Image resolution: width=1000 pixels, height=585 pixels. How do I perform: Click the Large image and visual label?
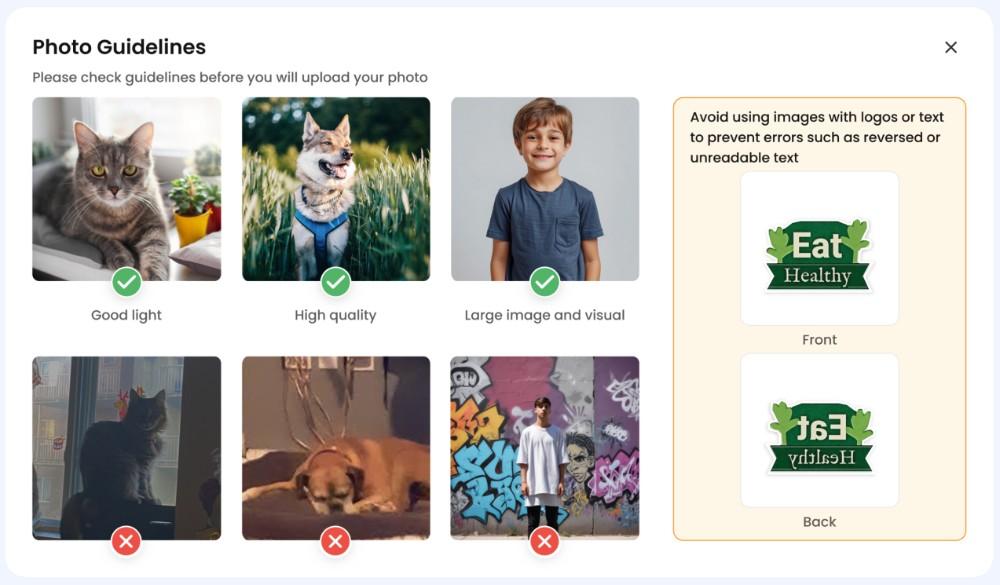544,315
